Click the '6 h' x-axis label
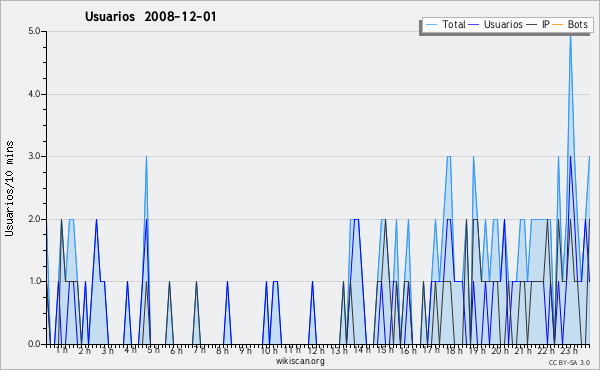The image size is (600, 370). tap(176, 350)
